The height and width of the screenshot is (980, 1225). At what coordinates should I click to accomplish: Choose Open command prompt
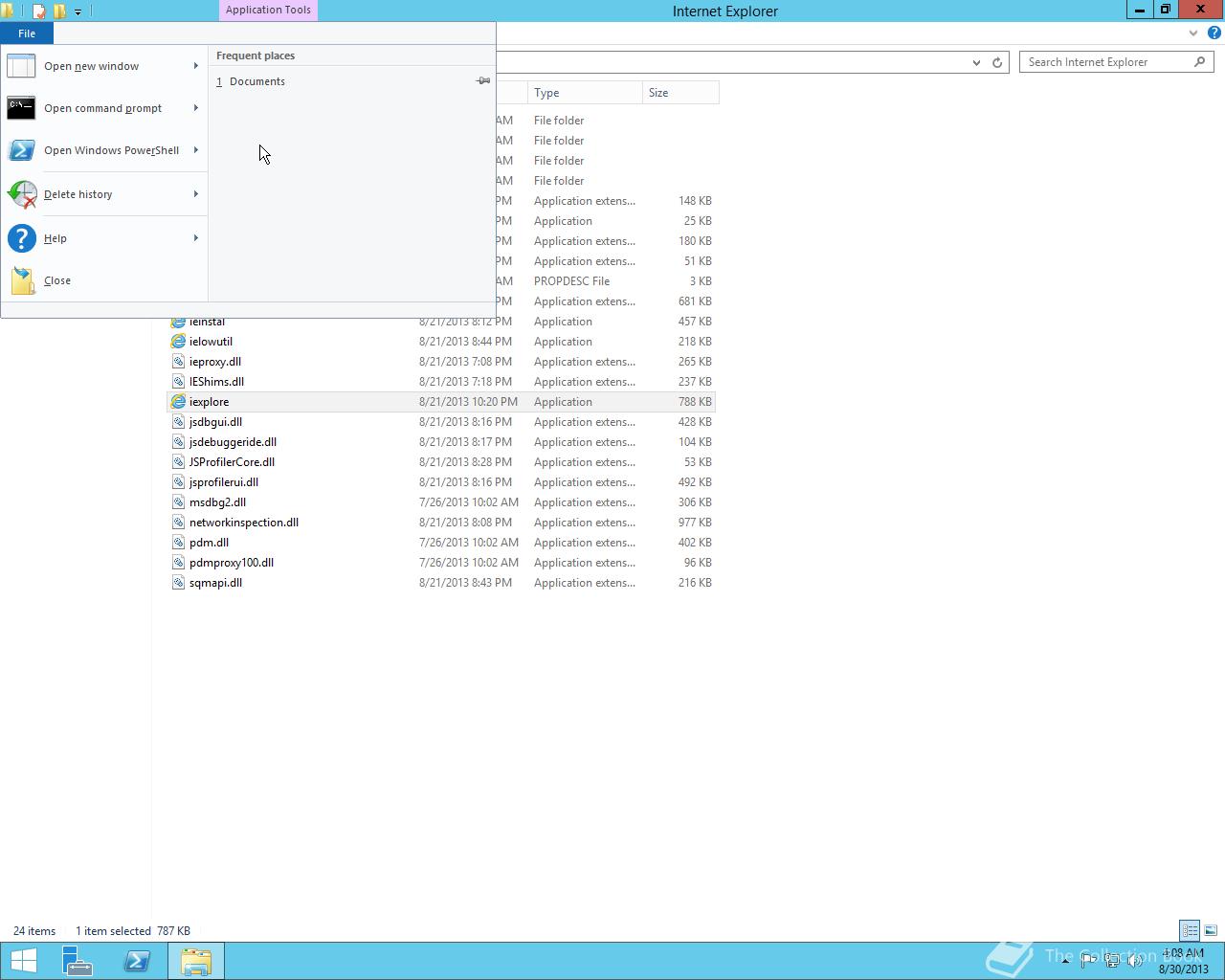click(103, 108)
